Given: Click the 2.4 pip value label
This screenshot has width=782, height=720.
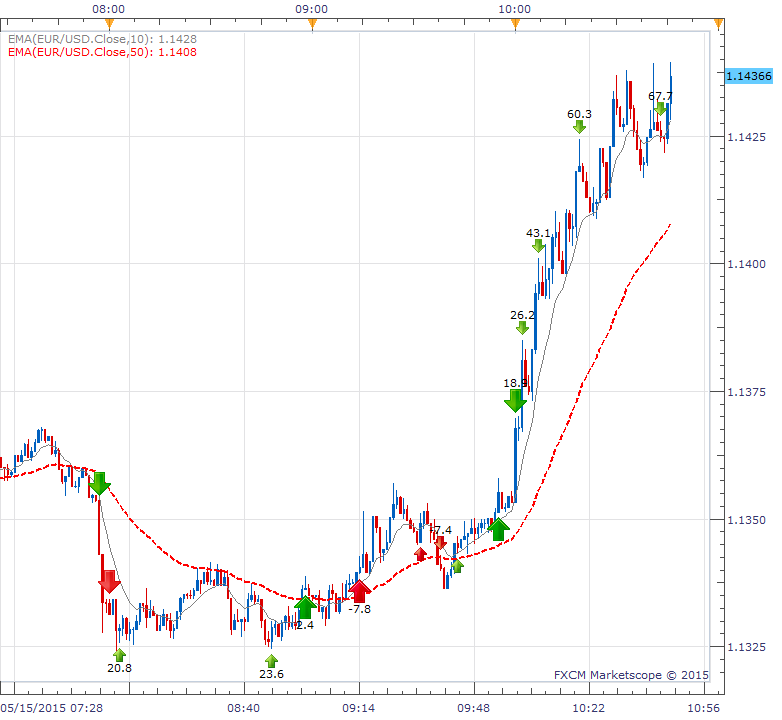Looking at the screenshot, I should click(305, 625).
